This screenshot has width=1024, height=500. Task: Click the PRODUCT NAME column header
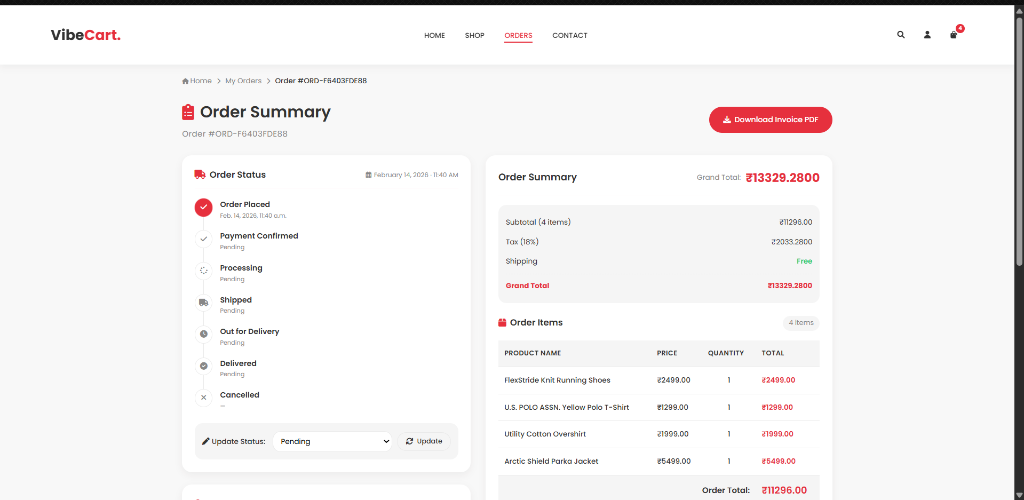point(532,353)
